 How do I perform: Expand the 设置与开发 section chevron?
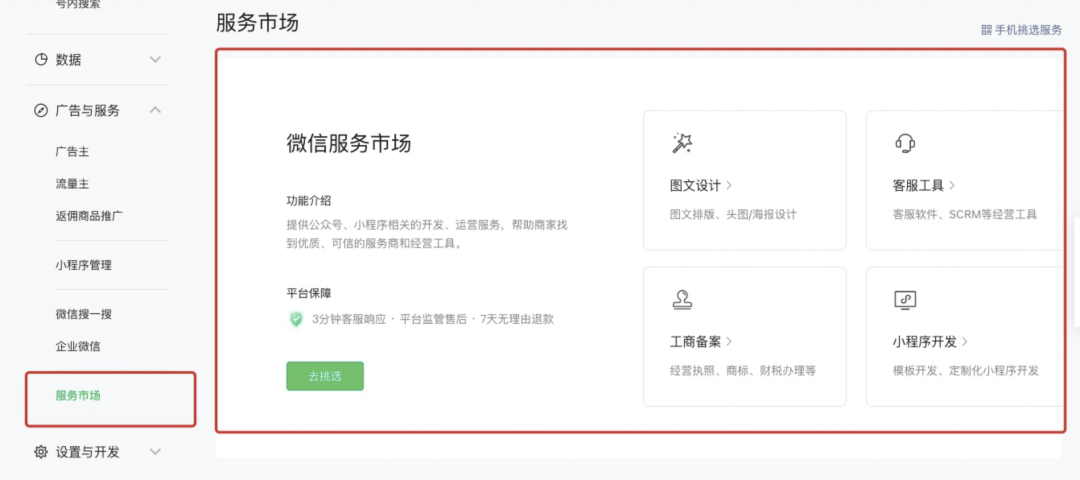tap(156, 452)
